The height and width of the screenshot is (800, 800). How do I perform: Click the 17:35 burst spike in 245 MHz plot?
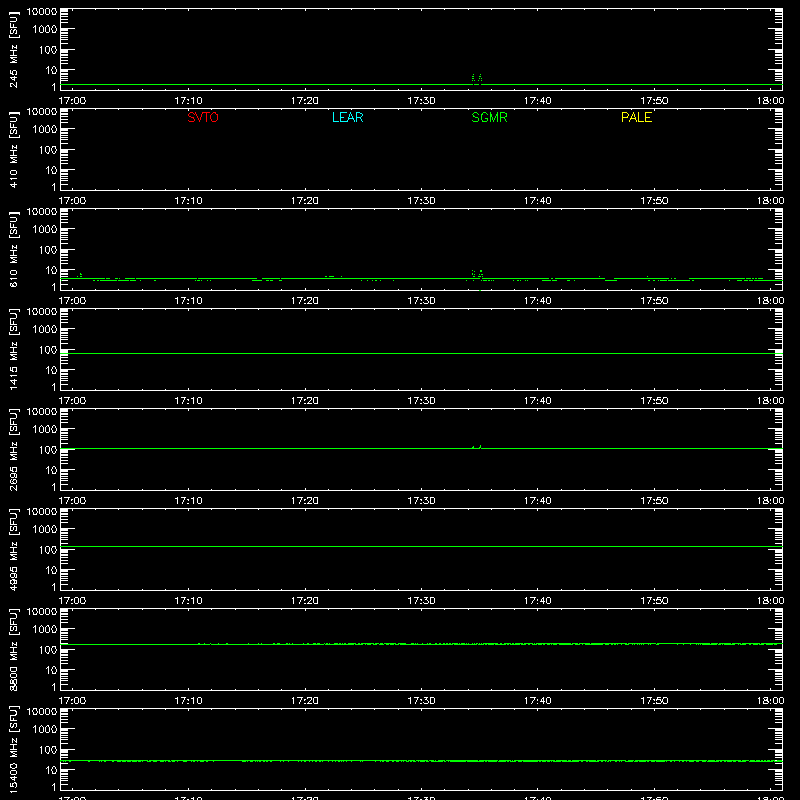point(477,78)
